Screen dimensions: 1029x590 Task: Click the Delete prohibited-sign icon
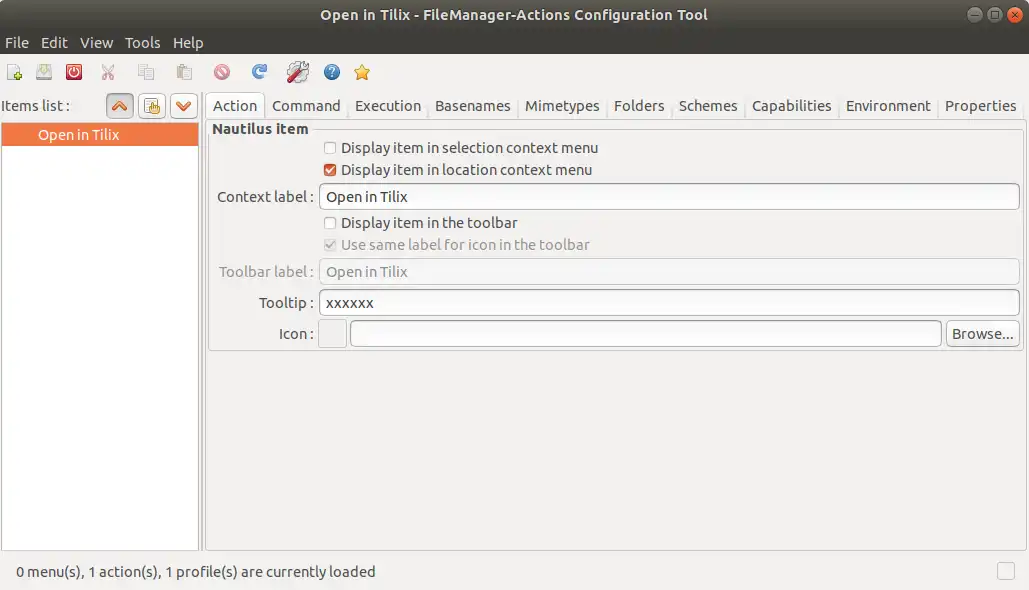point(222,72)
